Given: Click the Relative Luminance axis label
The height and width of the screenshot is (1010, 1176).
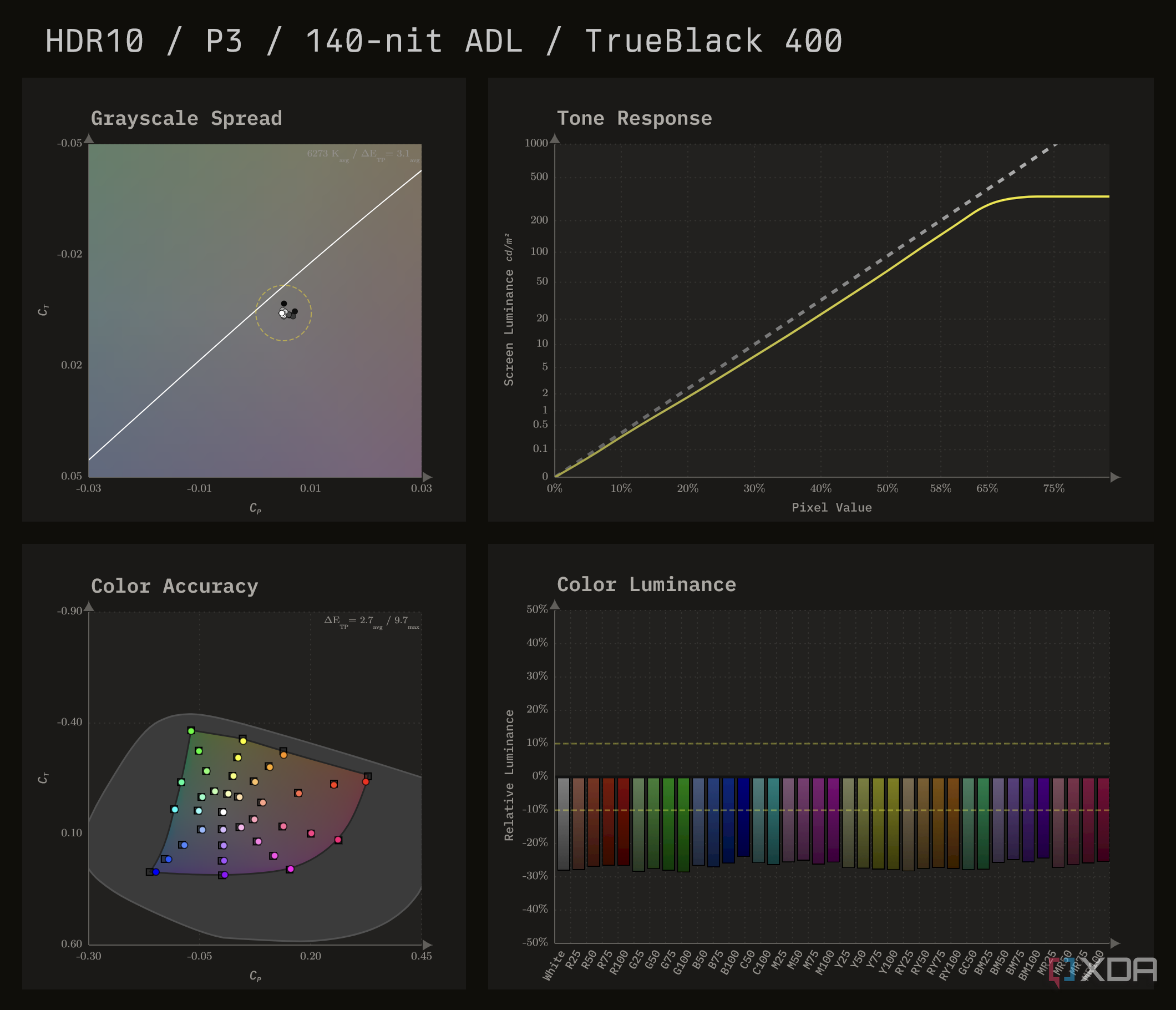Looking at the screenshot, I should 509,775.
